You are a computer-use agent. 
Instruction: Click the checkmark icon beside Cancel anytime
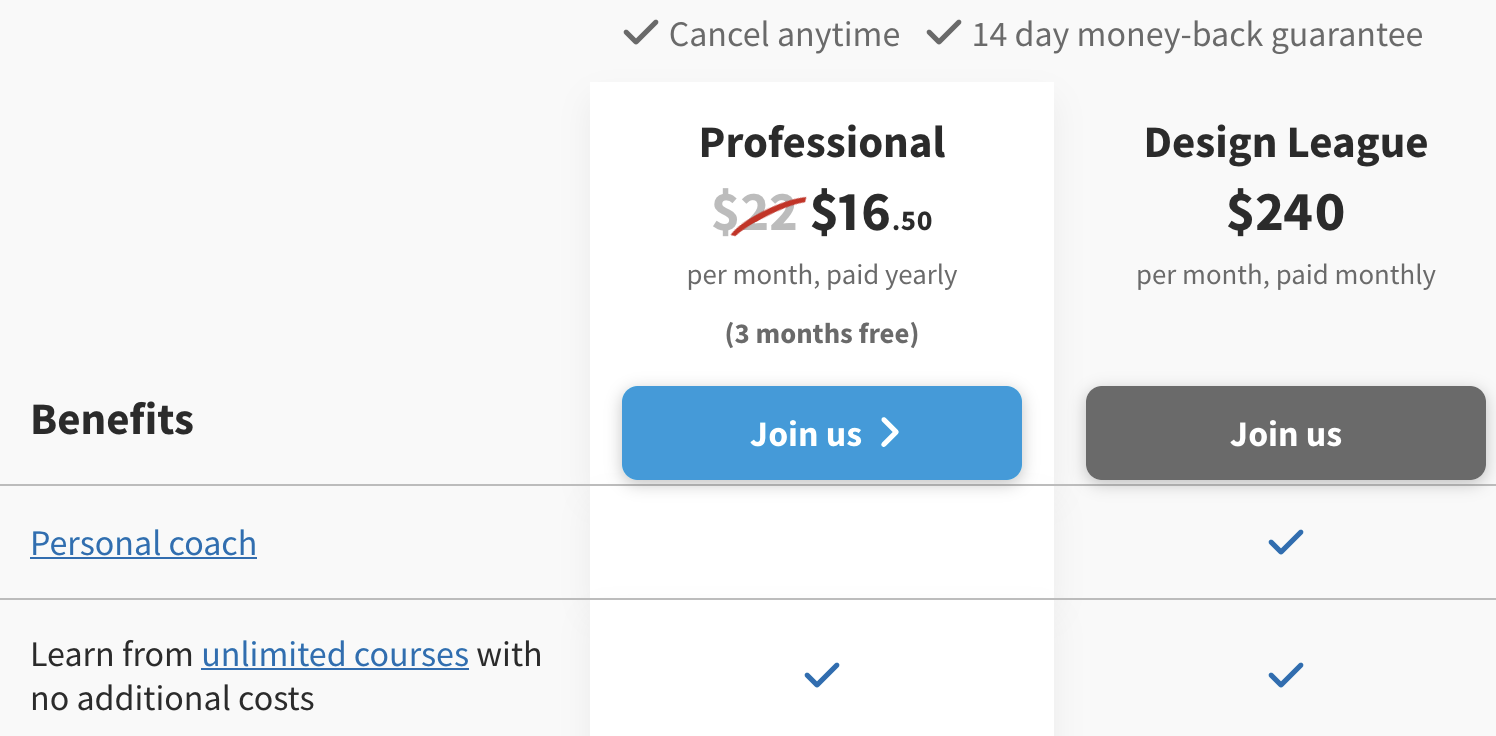point(640,34)
